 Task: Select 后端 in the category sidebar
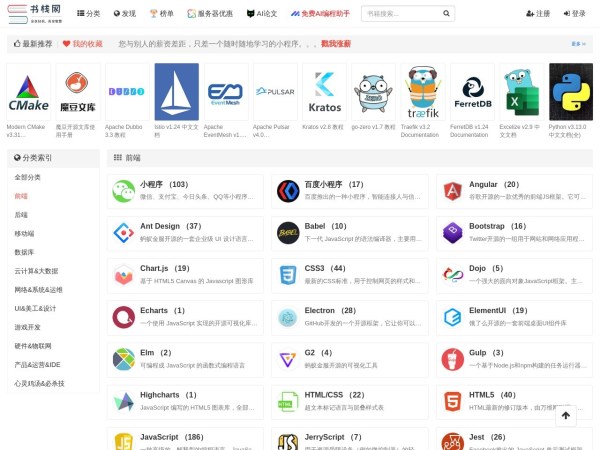(x=21, y=214)
